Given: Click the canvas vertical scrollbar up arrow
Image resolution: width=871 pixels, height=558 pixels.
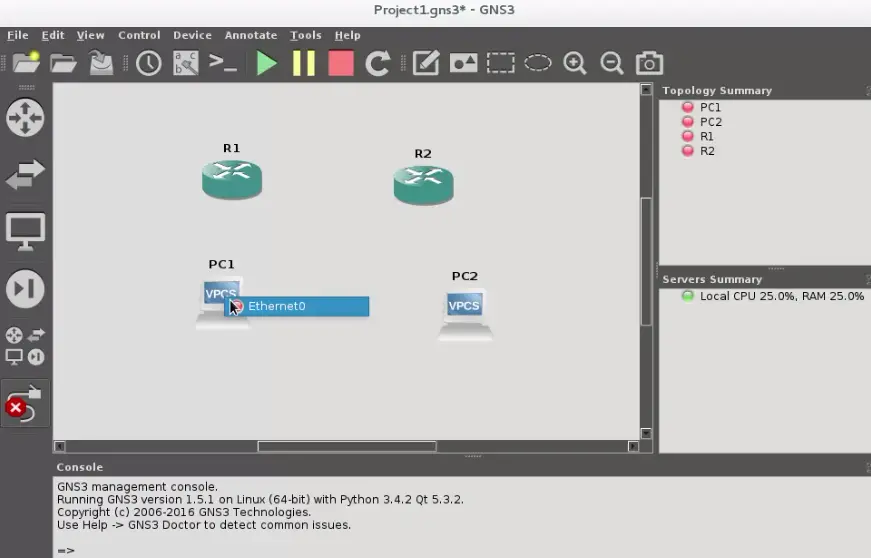Looking at the screenshot, I should 645,89.
